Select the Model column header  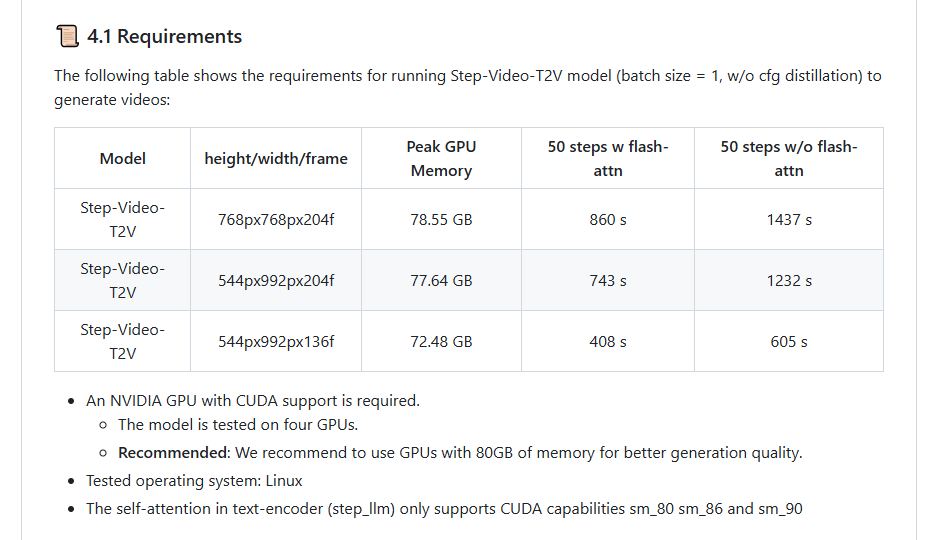point(123,158)
